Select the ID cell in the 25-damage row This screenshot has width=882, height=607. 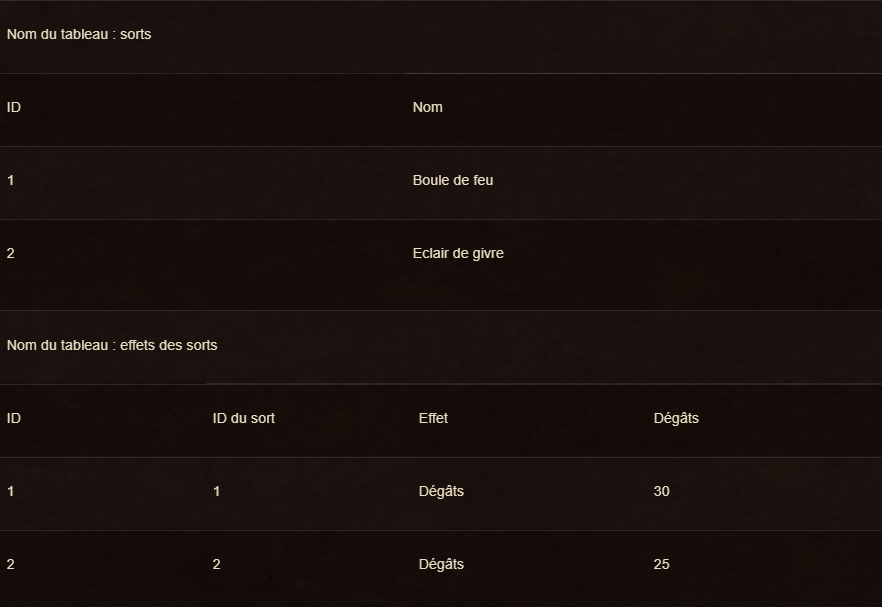coord(11,564)
